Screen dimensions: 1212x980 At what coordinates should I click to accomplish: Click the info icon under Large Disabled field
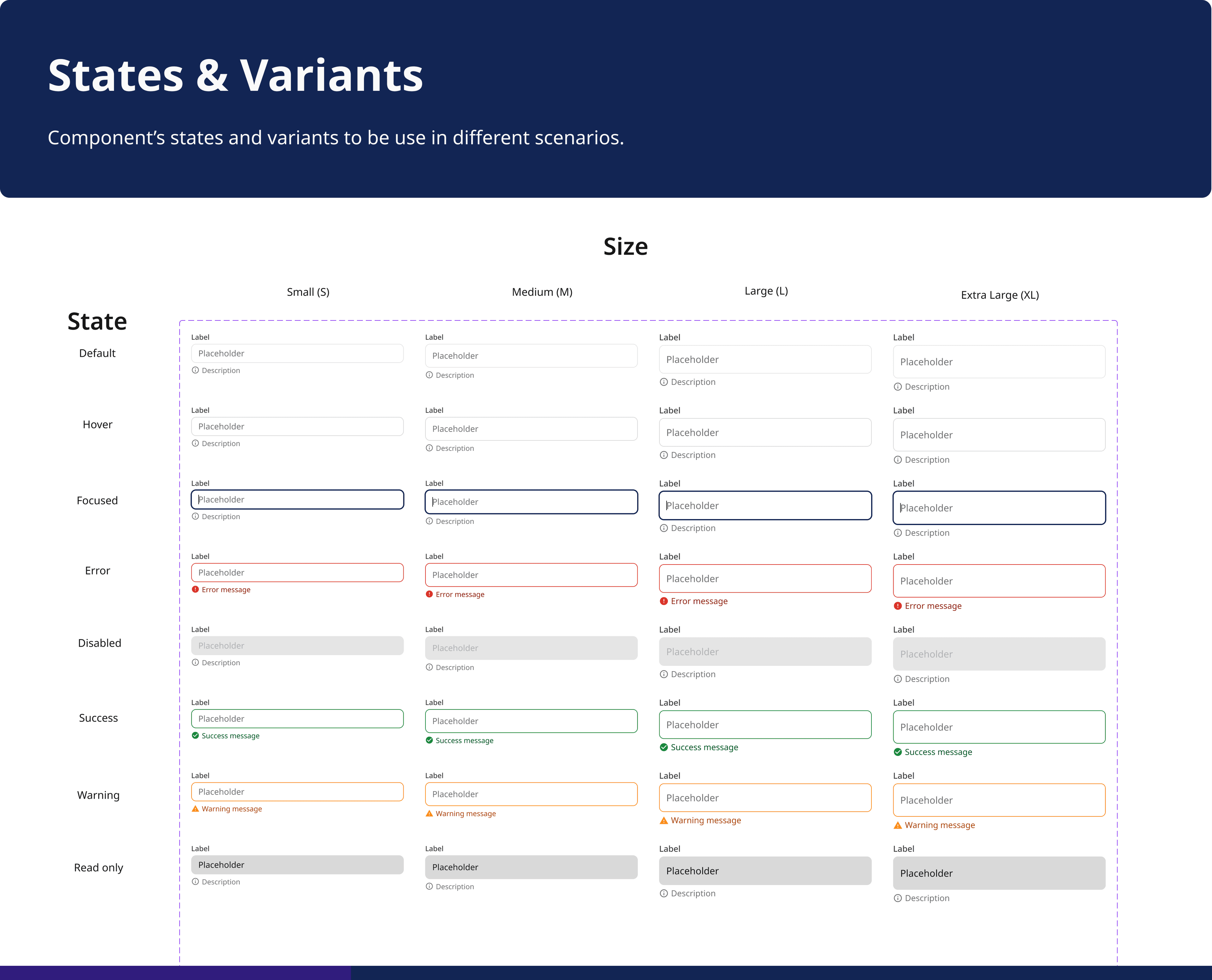(x=664, y=674)
